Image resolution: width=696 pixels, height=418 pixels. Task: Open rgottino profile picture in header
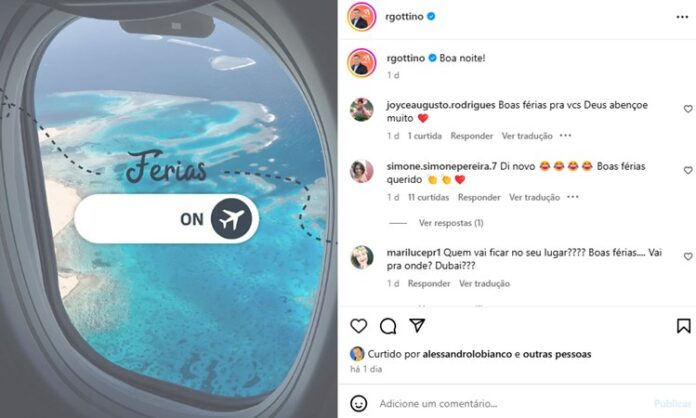[x=362, y=17]
